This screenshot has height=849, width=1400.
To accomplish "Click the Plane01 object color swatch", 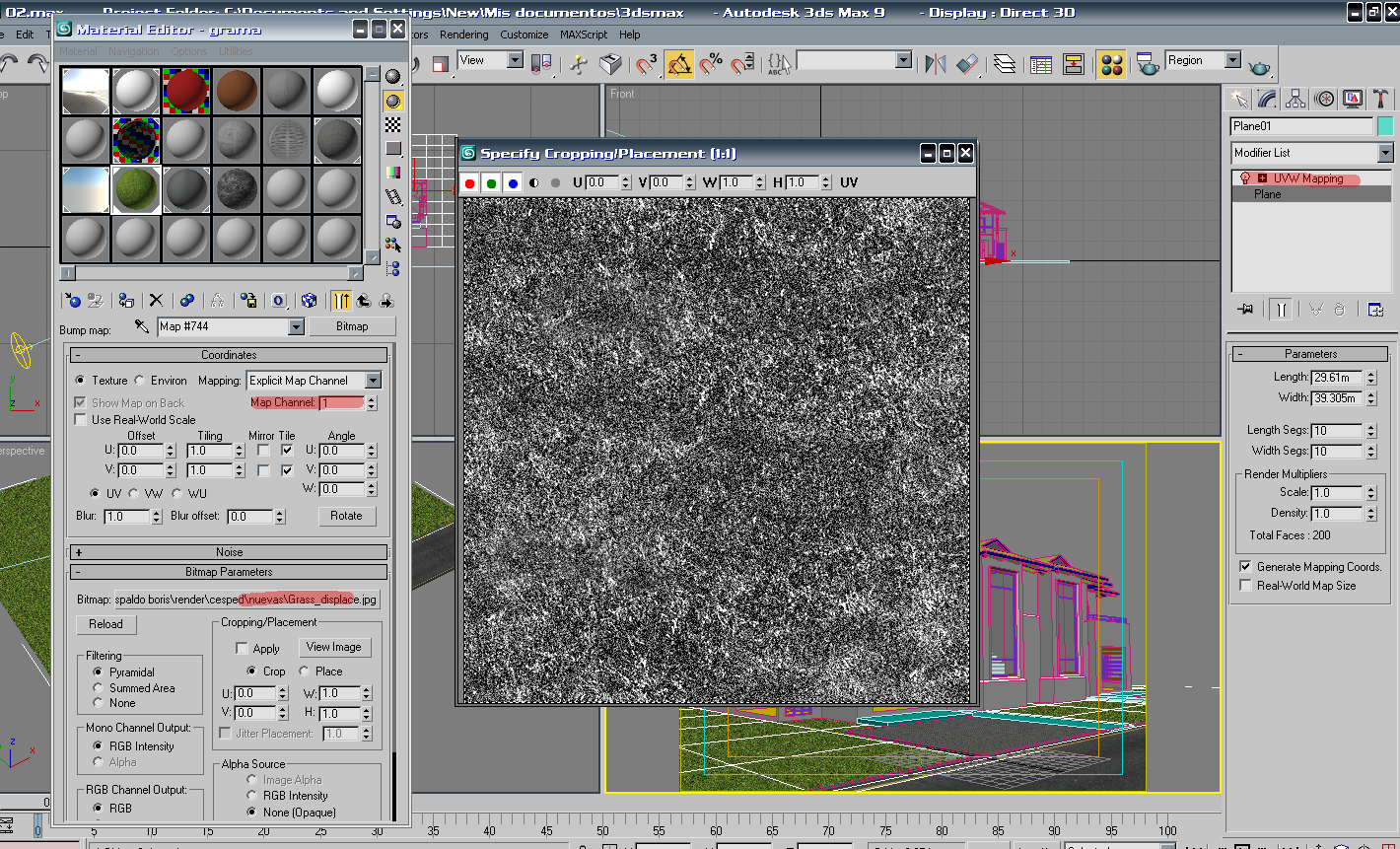I will click(1385, 126).
